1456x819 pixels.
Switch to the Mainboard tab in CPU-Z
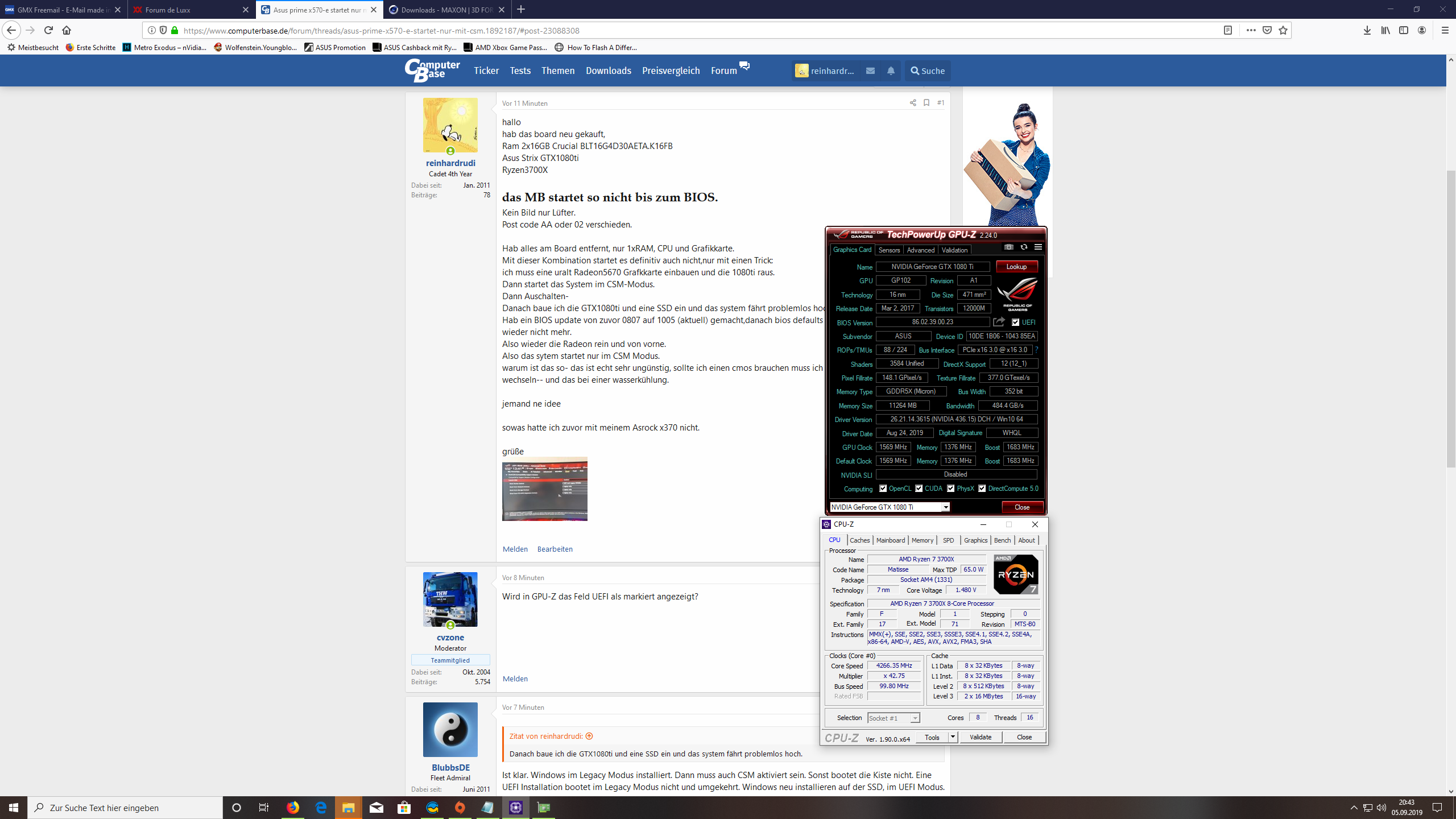890,540
